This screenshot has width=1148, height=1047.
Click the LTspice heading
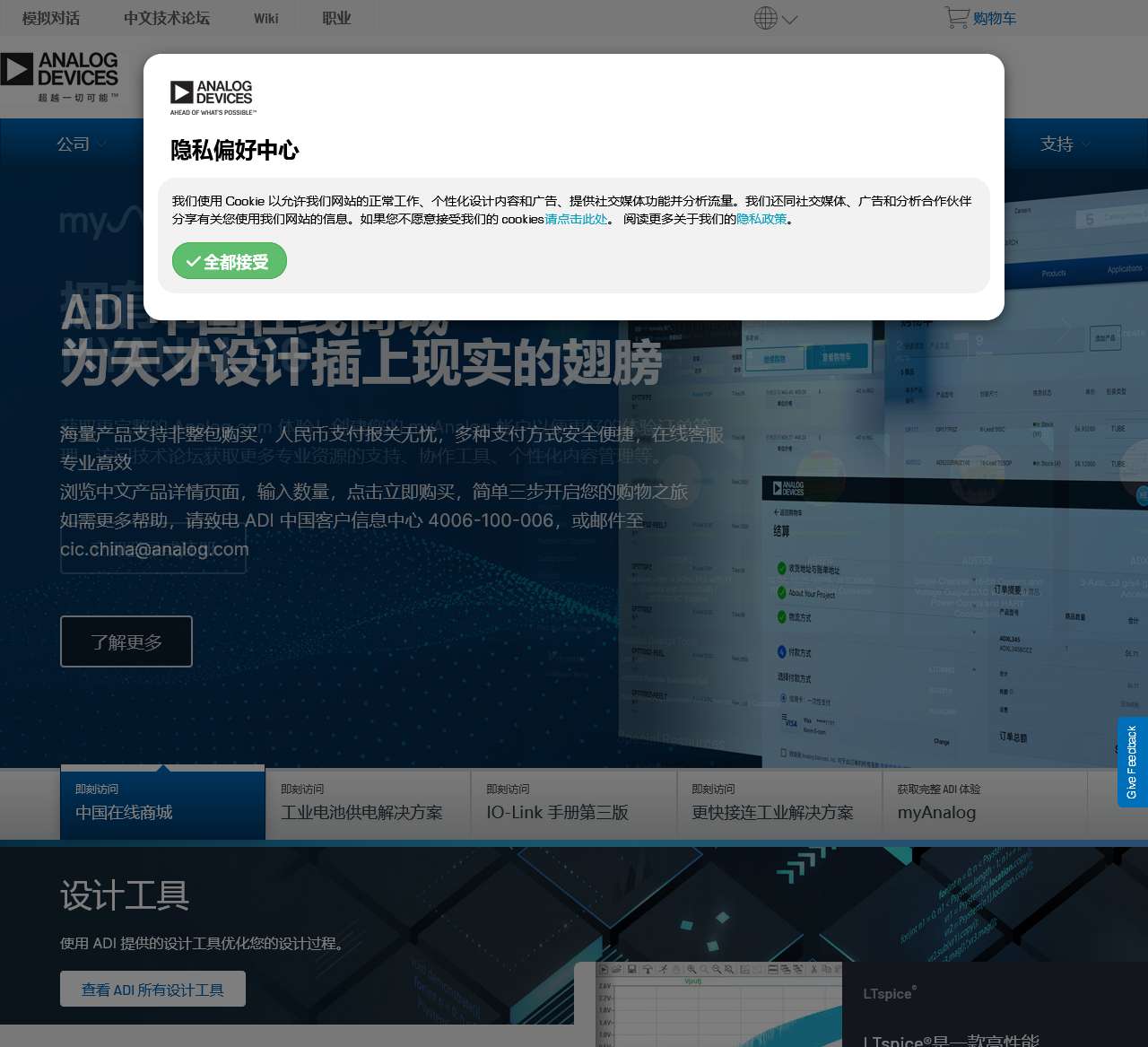click(x=890, y=993)
